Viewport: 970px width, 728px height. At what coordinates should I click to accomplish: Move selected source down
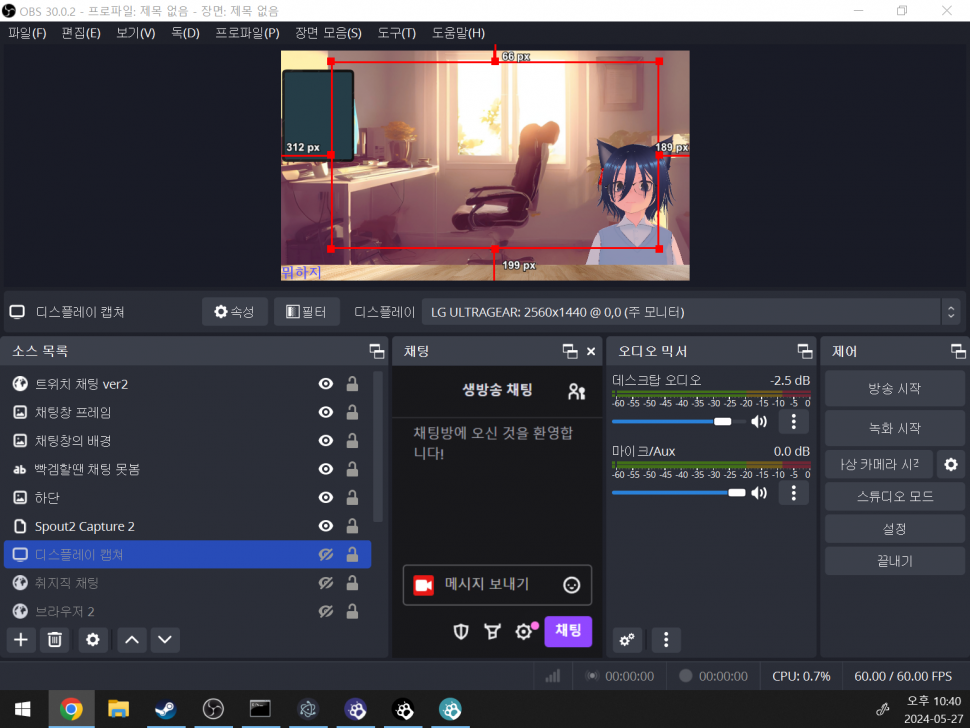[165, 640]
